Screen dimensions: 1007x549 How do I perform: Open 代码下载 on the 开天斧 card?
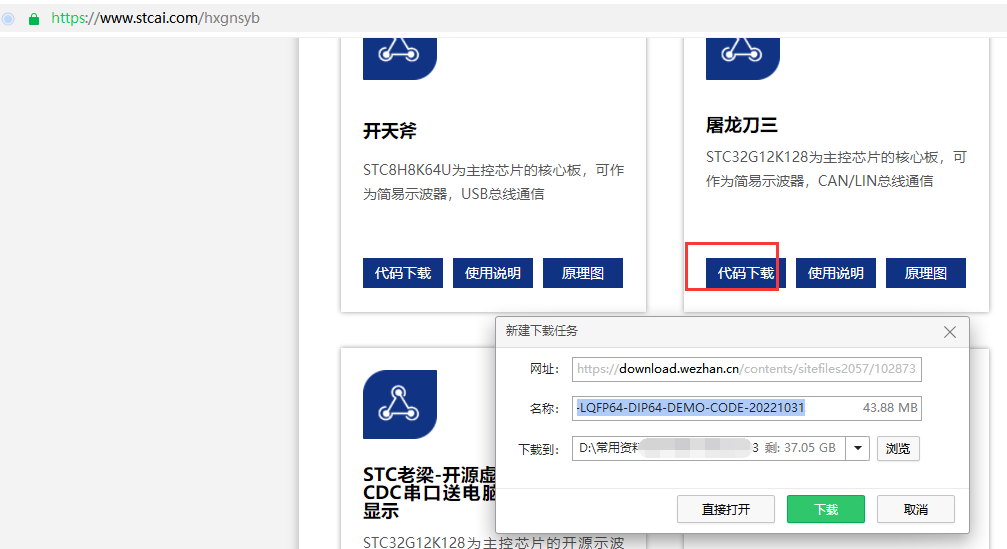403,273
